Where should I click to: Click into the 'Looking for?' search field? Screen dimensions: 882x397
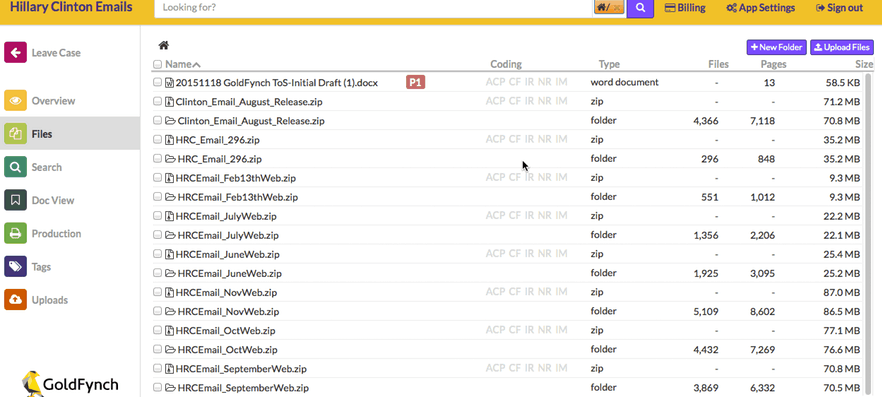point(374,8)
